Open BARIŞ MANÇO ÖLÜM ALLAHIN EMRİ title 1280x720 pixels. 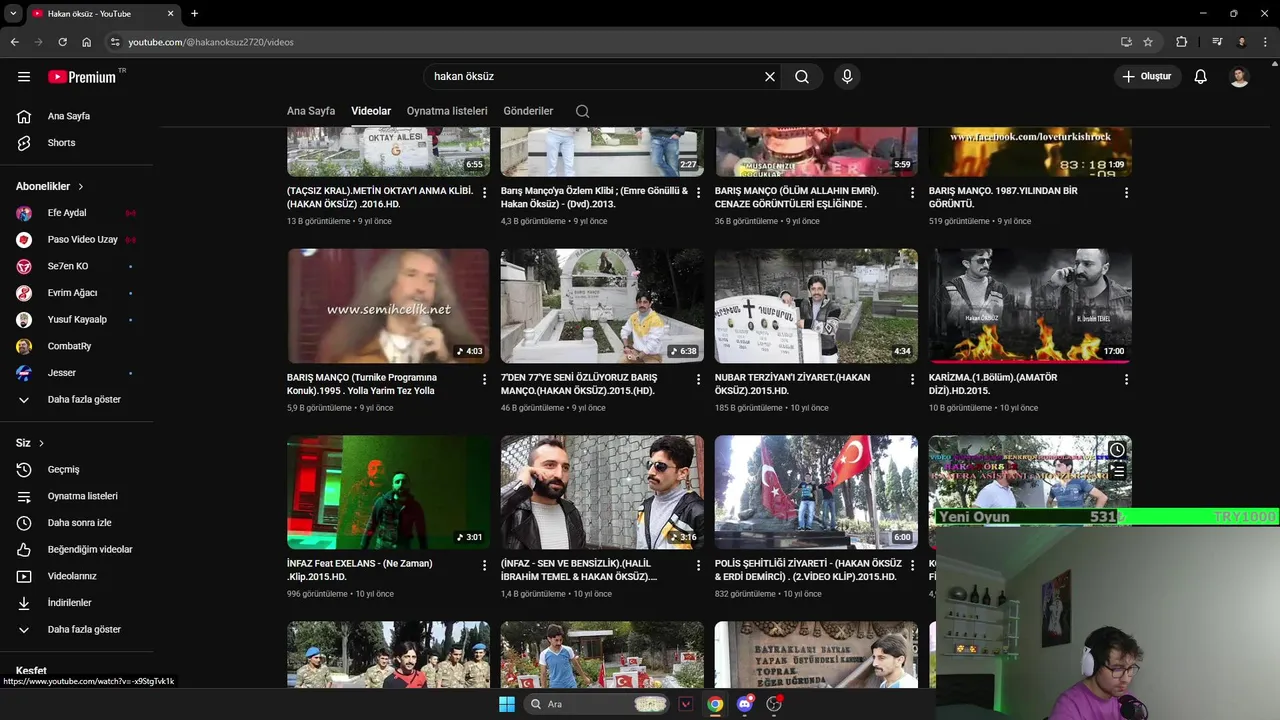[x=797, y=197]
